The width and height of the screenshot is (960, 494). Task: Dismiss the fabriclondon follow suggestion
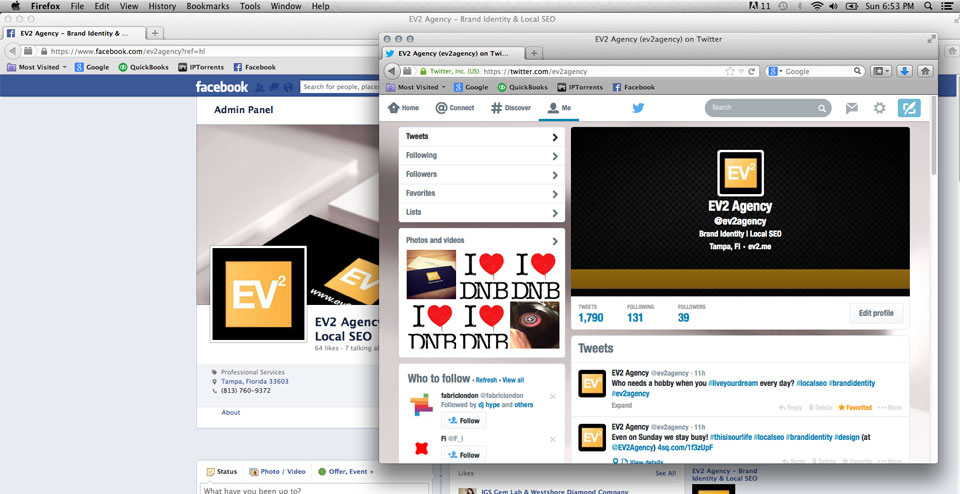pos(553,397)
